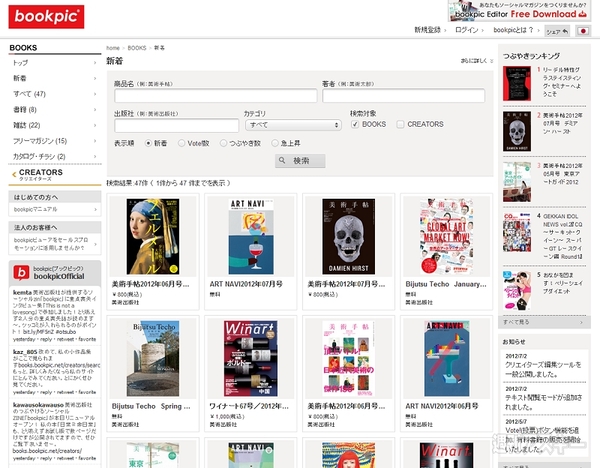Click the title ワイナート67号／2012年
600x468 pixels.
pyautogui.click(x=249, y=406)
